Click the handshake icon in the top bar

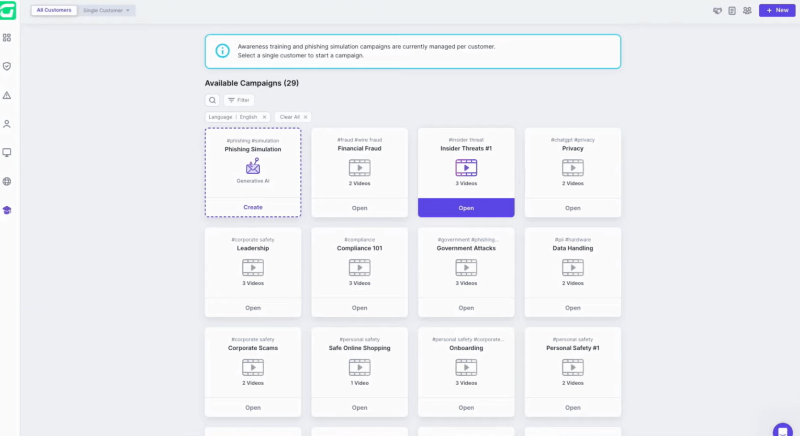[717, 10]
